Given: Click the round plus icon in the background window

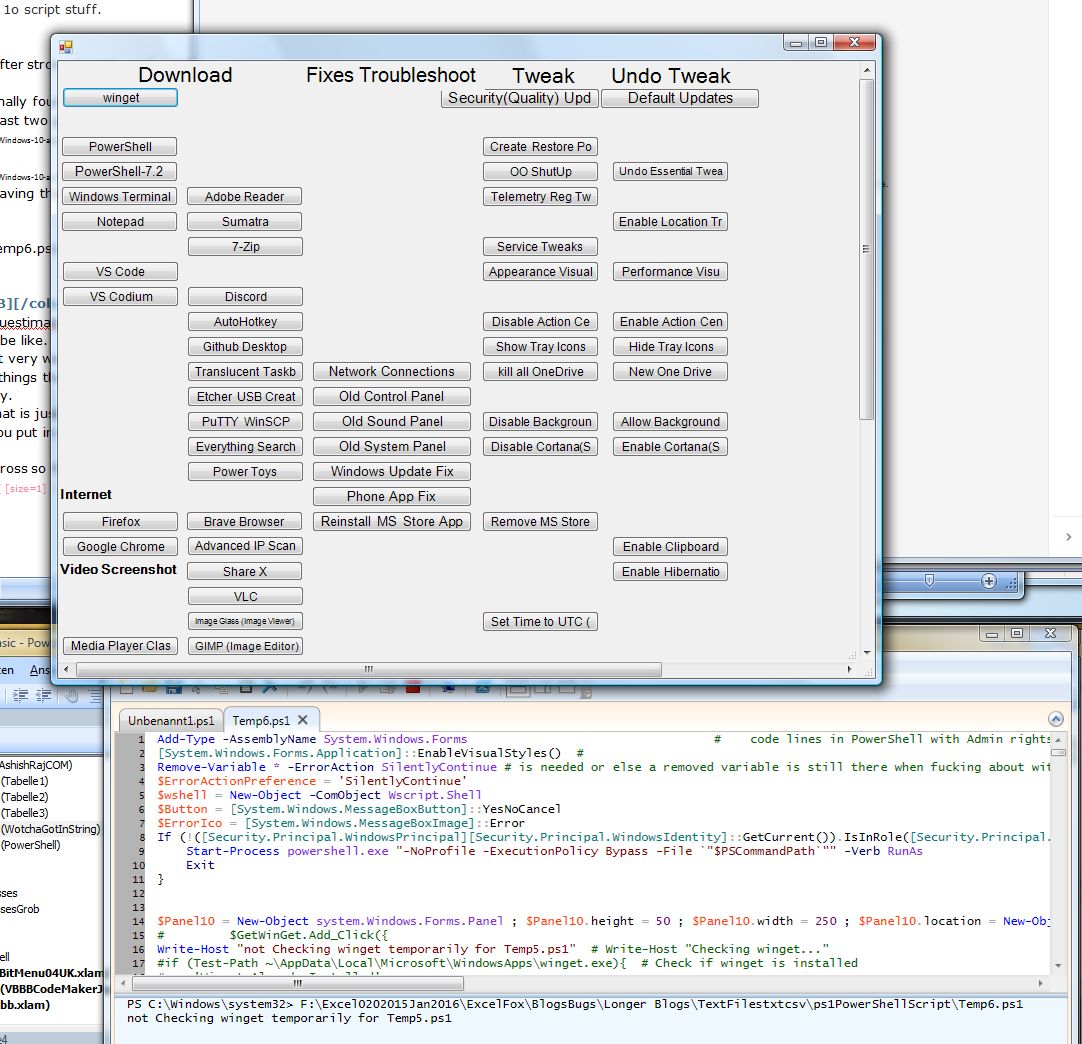Looking at the screenshot, I should tap(988, 581).
